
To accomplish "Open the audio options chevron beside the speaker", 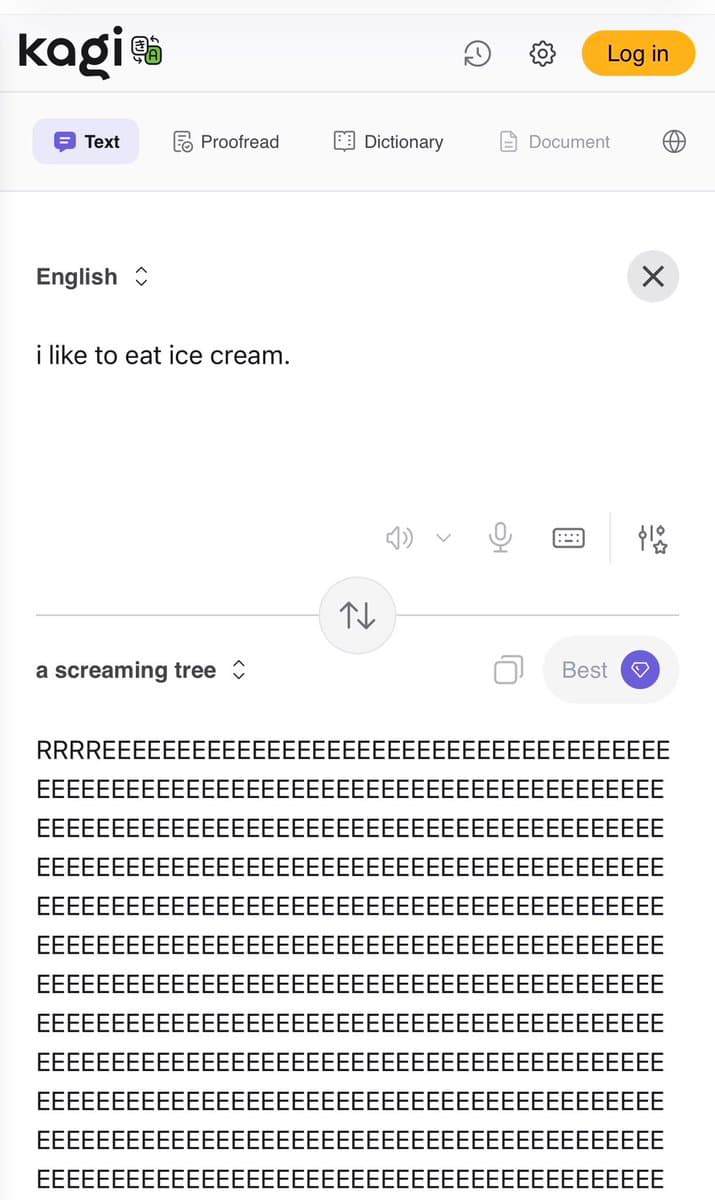I will pos(443,537).
